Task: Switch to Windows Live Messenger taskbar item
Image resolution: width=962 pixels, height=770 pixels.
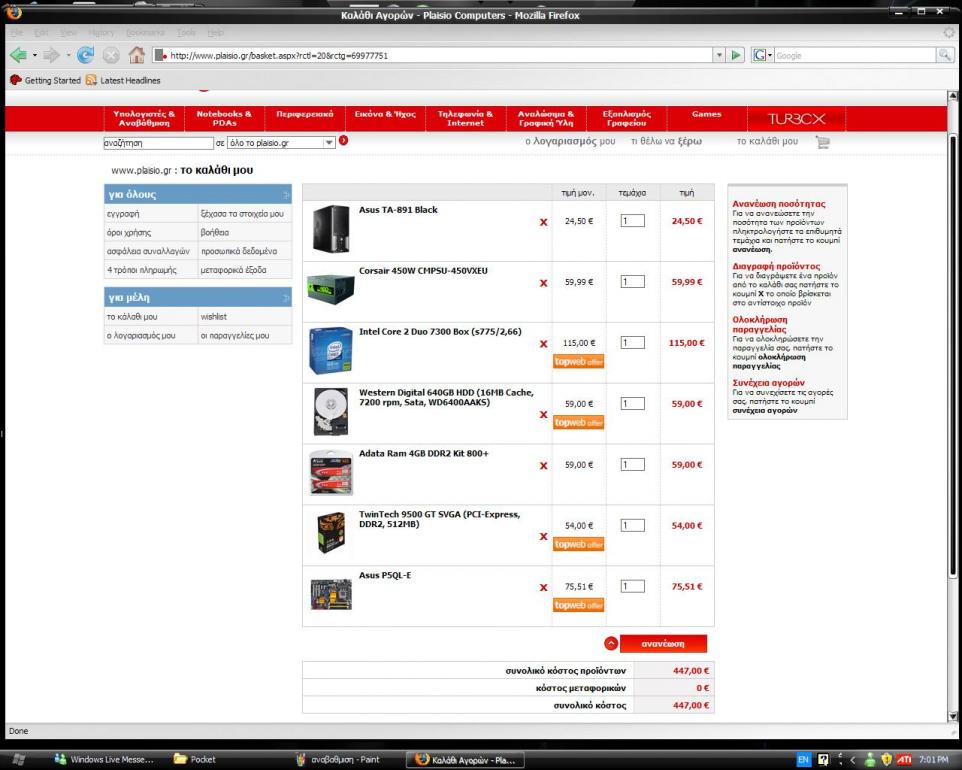Action: [104, 760]
